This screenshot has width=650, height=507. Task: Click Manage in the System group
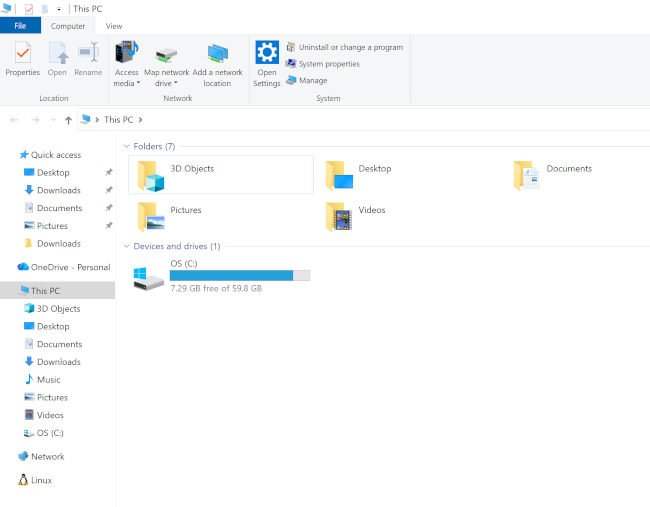coord(307,80)
